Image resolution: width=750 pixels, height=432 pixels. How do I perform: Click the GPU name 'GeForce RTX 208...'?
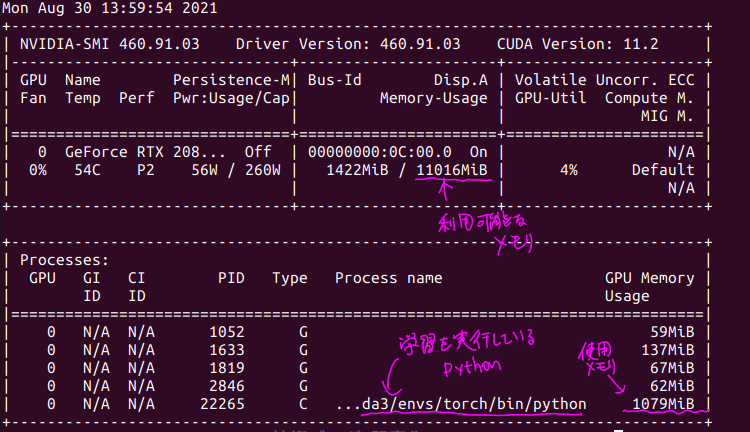145,152
